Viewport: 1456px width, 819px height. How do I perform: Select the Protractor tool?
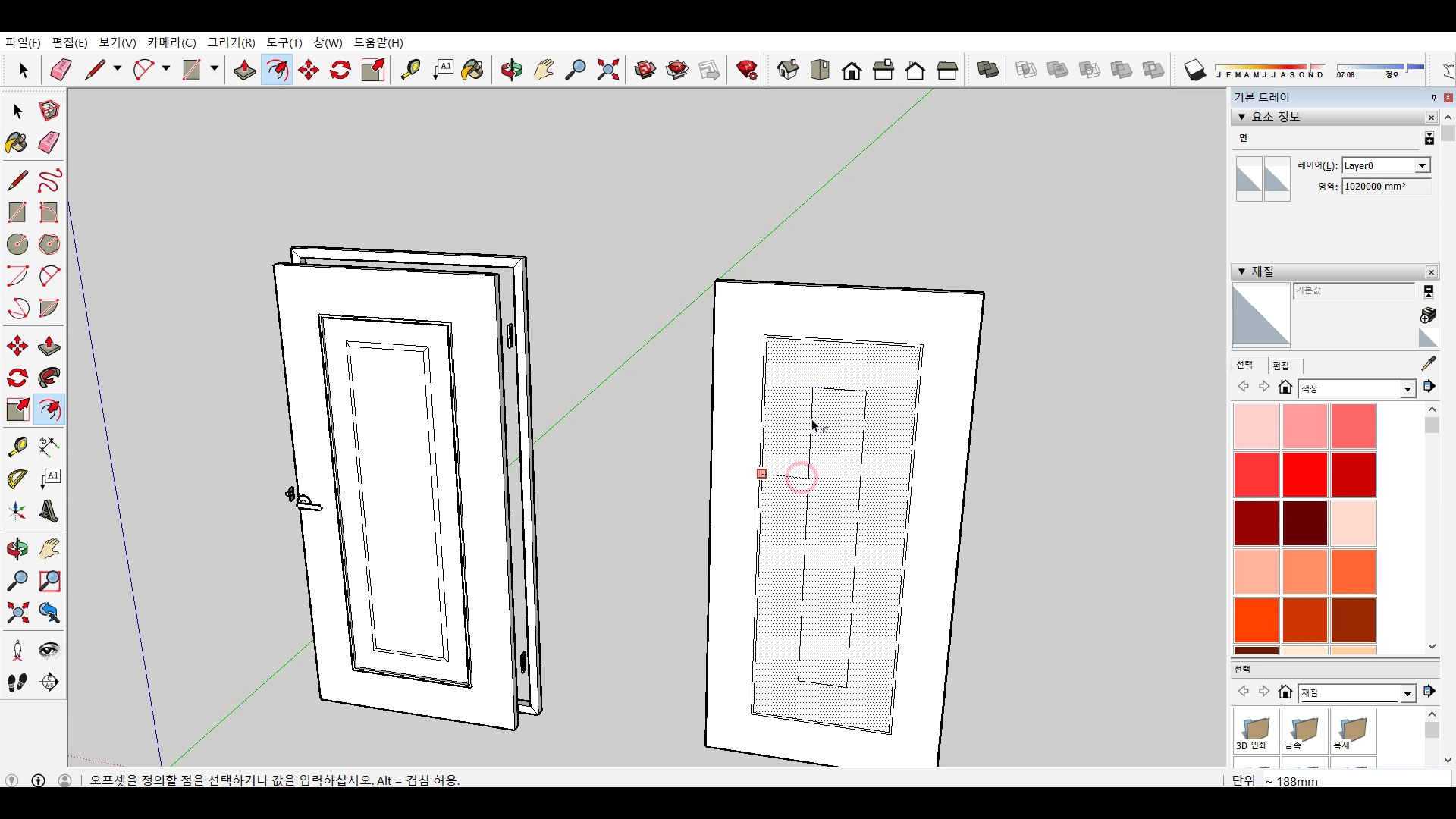tap(17, 479)
